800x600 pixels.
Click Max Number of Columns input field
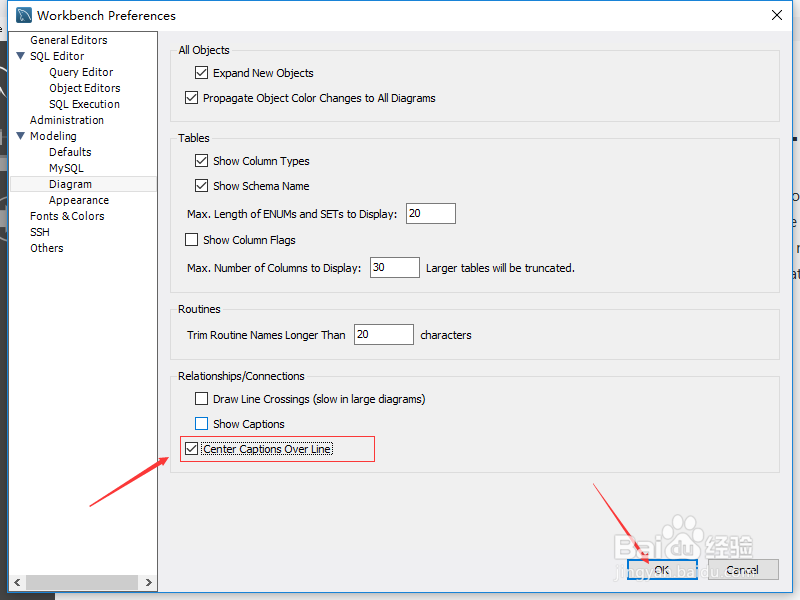(394, 267)
